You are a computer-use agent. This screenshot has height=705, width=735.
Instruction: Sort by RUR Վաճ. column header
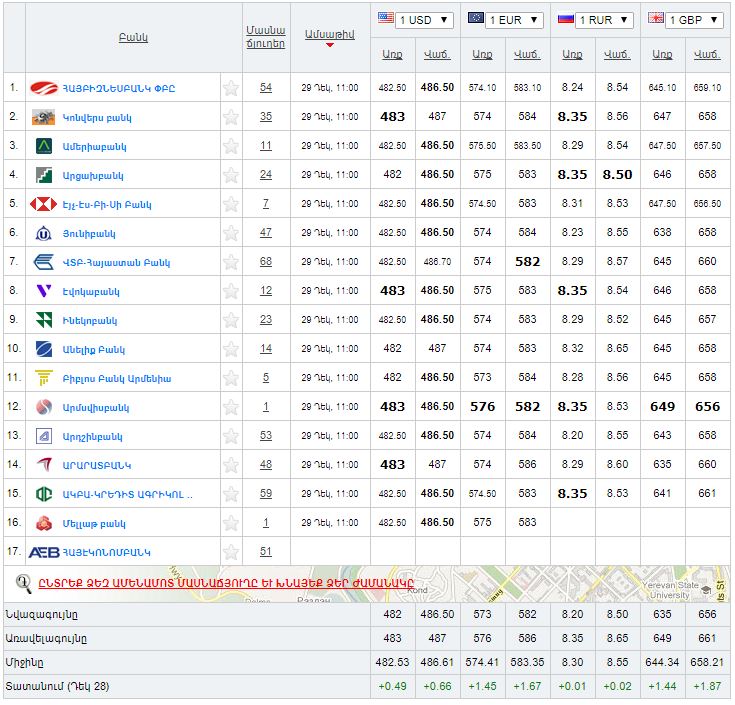(x=617, y=54)
